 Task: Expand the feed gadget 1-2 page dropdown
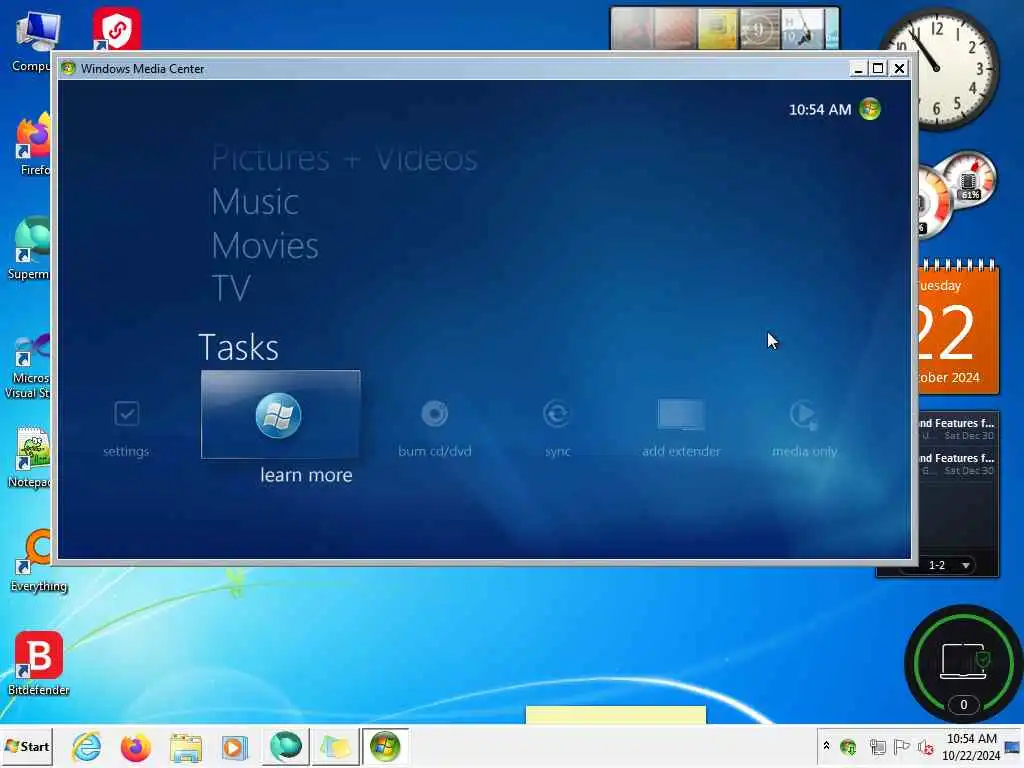click(x=965, y=565)
